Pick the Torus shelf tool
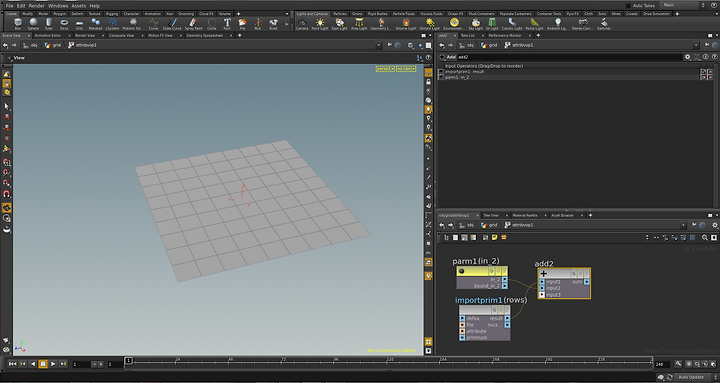This screenshot has width=720, height=383. (64, 23)
